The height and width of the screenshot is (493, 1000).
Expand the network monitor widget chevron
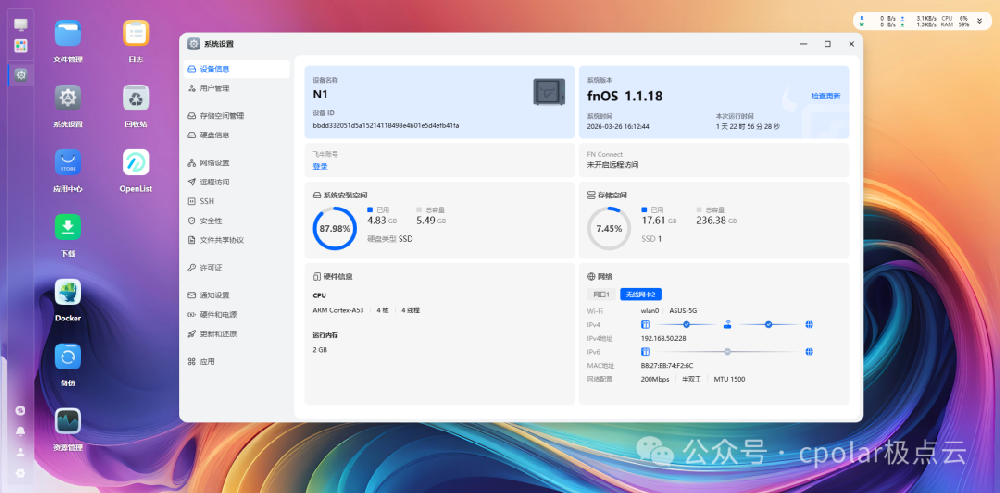(x=980, y=21)
